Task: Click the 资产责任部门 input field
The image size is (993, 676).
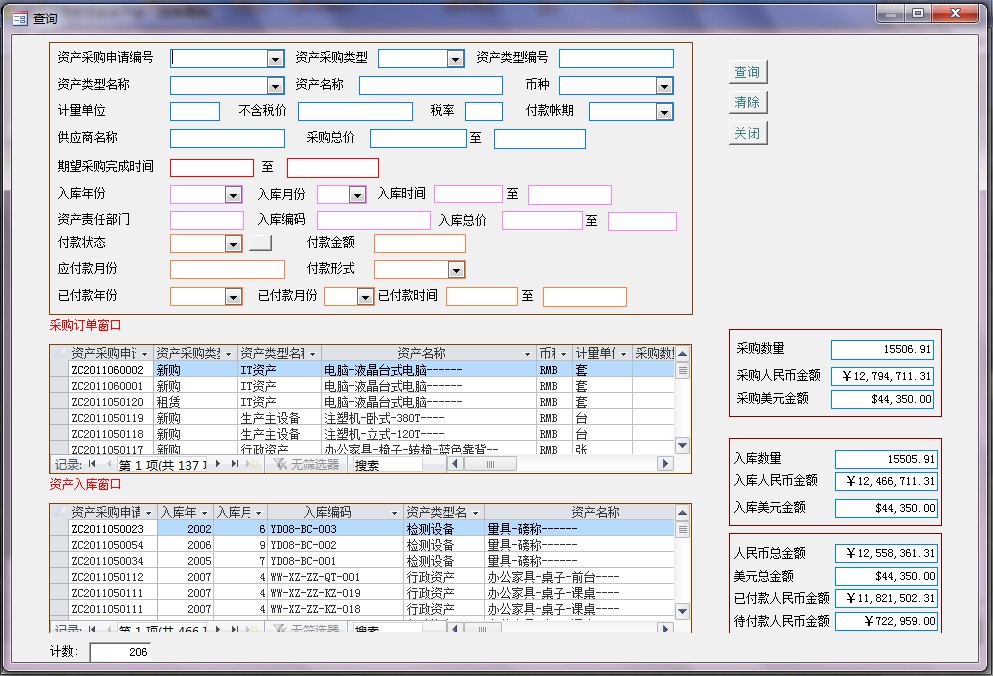Action: 207,220
